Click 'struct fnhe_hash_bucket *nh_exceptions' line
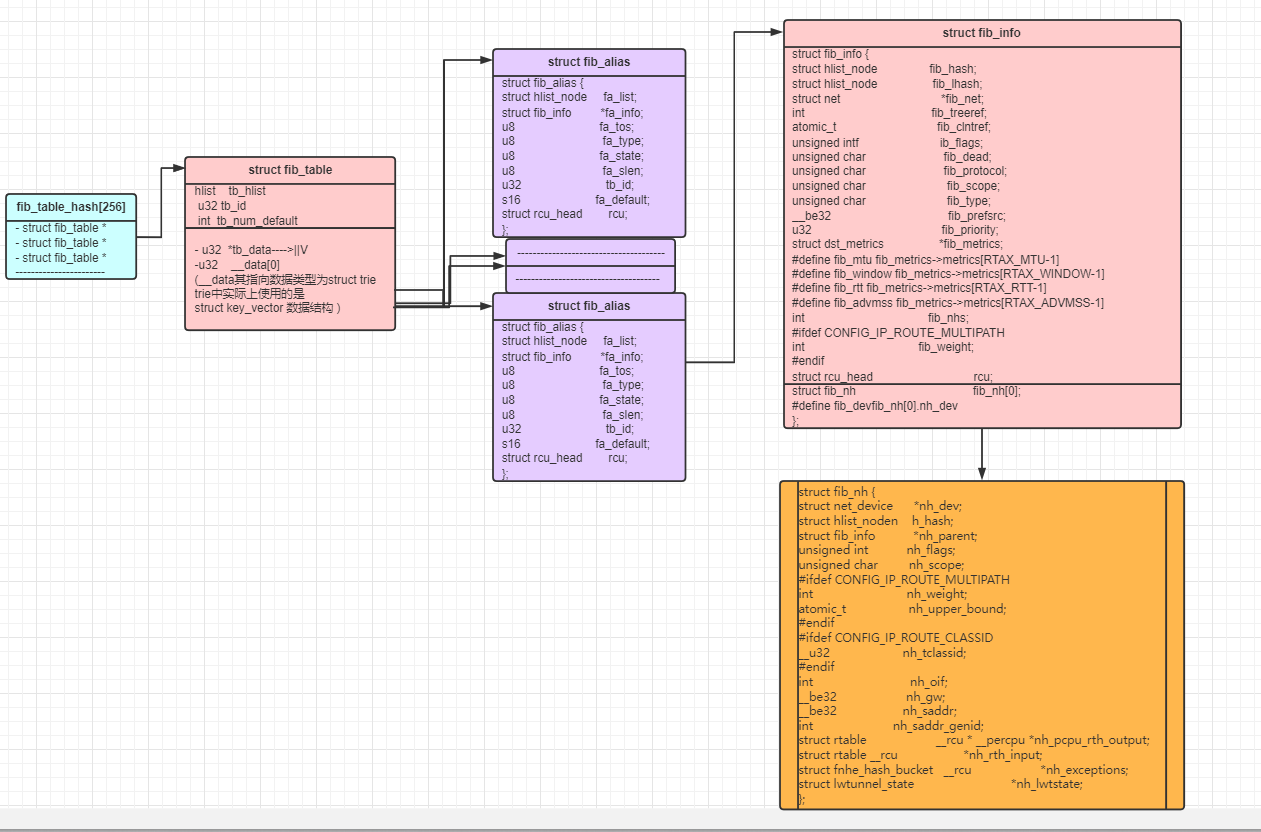The width and height of the screenshot is (1261, 832). tap(963, 770)
